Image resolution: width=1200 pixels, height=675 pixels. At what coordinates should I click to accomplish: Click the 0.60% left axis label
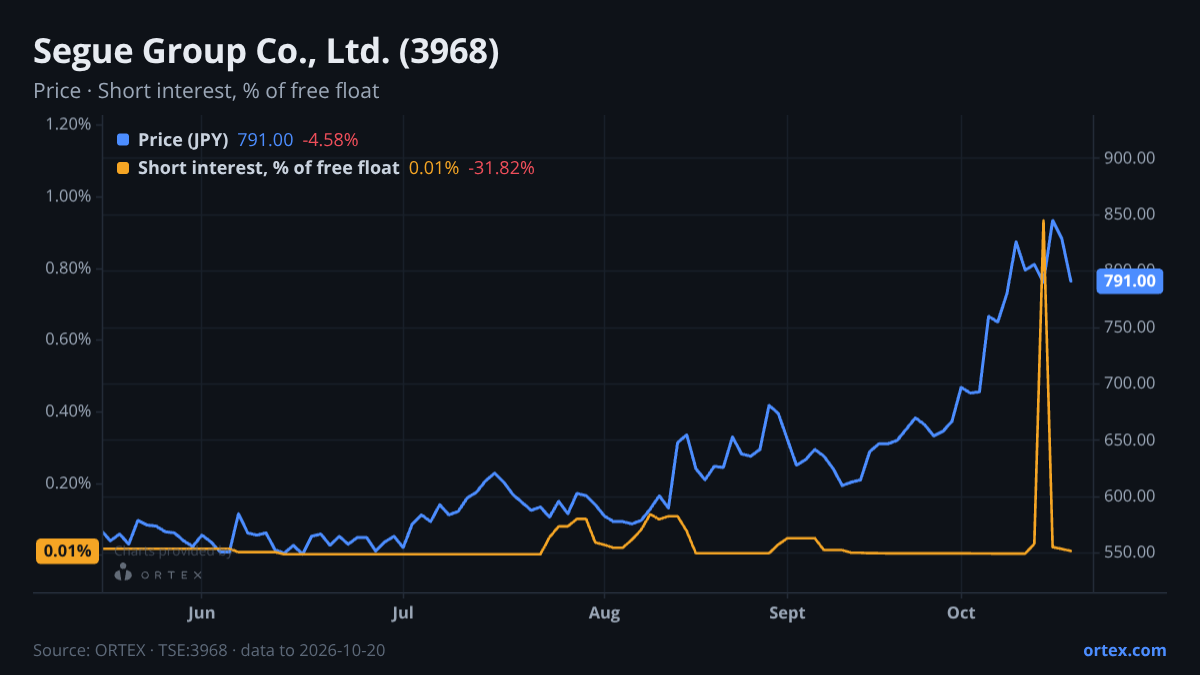point(68,339)
